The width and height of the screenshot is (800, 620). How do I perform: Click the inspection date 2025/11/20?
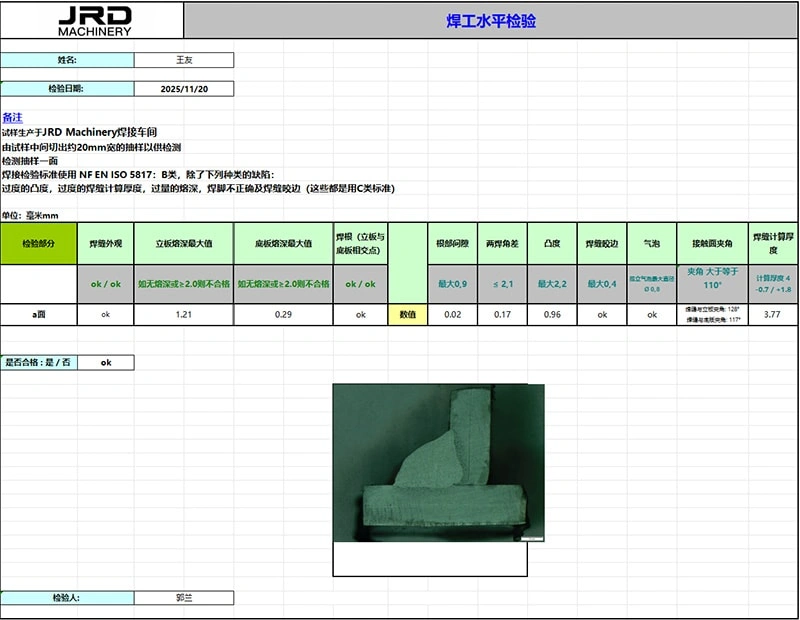(x=185, y=88)
